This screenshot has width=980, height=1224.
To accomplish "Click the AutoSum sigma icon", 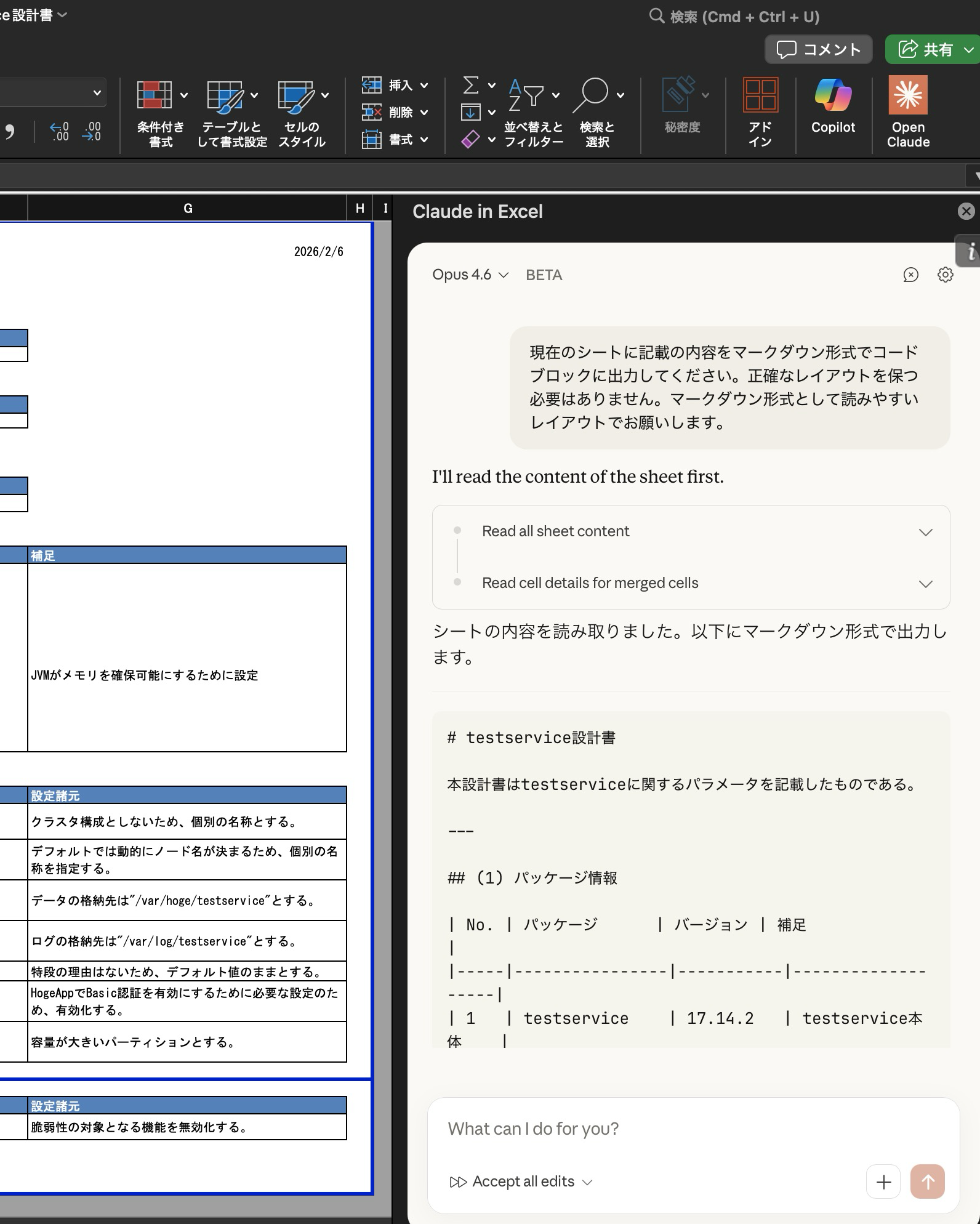I will [x=471, y=85].
